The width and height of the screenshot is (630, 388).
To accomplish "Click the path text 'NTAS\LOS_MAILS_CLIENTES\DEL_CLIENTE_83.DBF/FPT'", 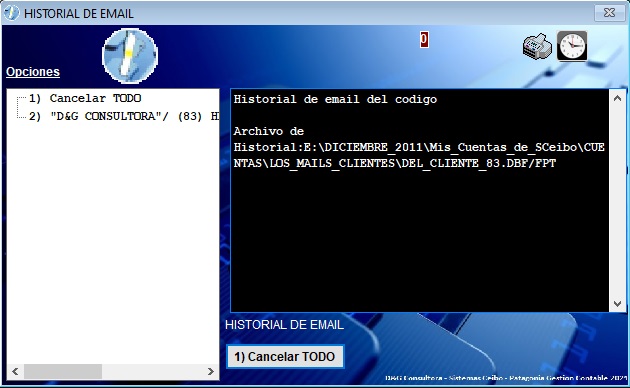I will (395, 163).
